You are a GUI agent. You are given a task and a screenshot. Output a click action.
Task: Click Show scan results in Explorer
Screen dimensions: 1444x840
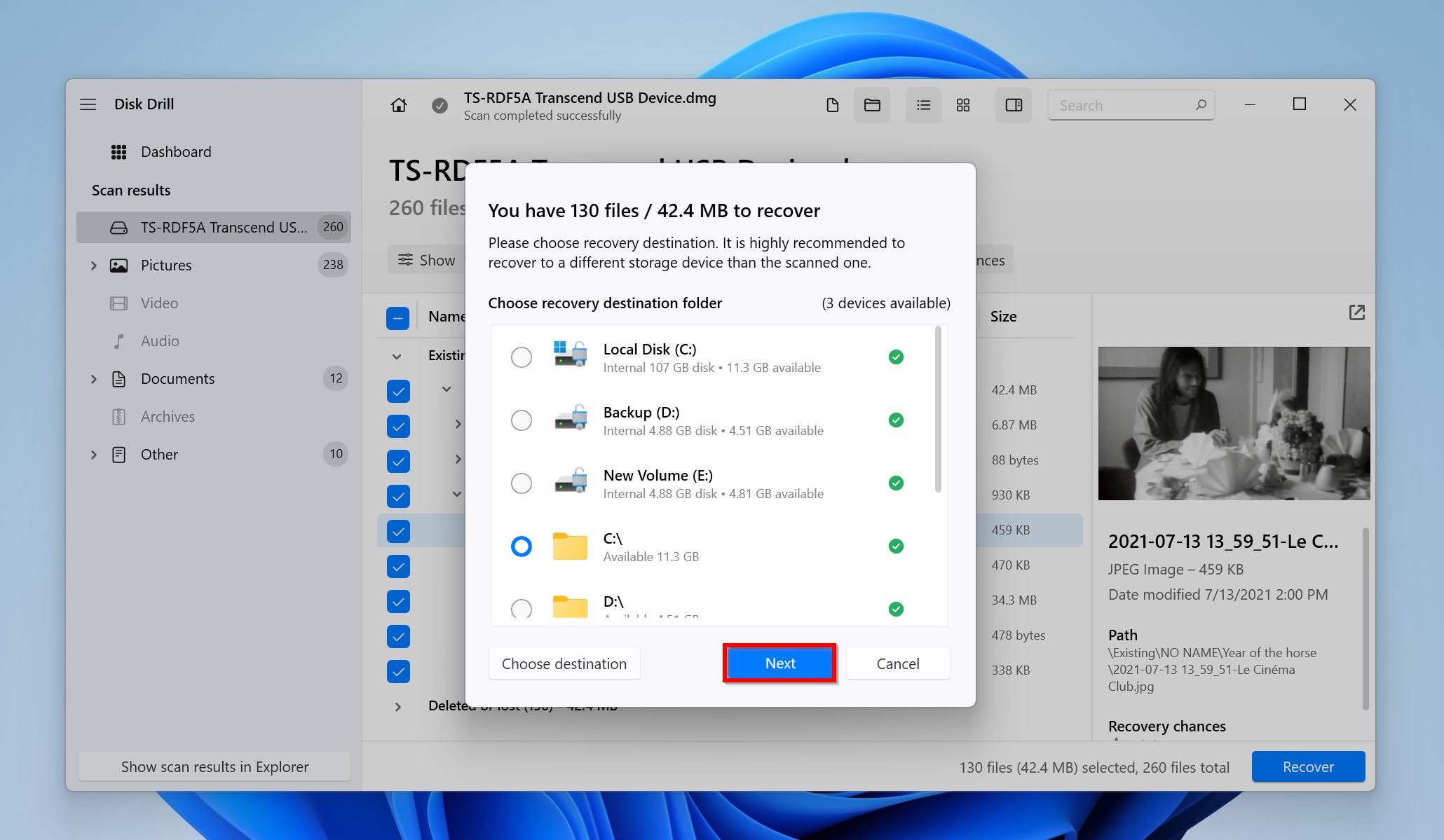click(x=215, y=766)
